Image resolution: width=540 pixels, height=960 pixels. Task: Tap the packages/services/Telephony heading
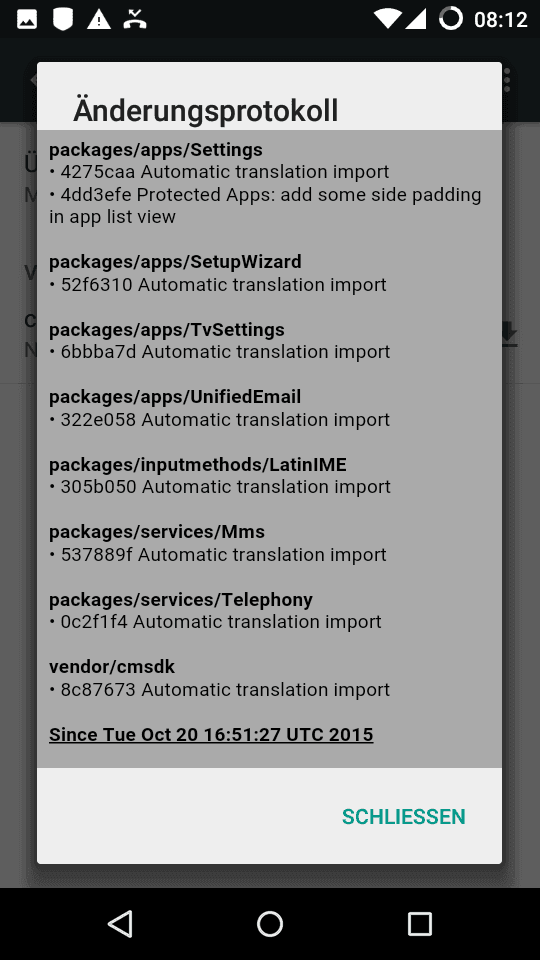pos(181,599)
